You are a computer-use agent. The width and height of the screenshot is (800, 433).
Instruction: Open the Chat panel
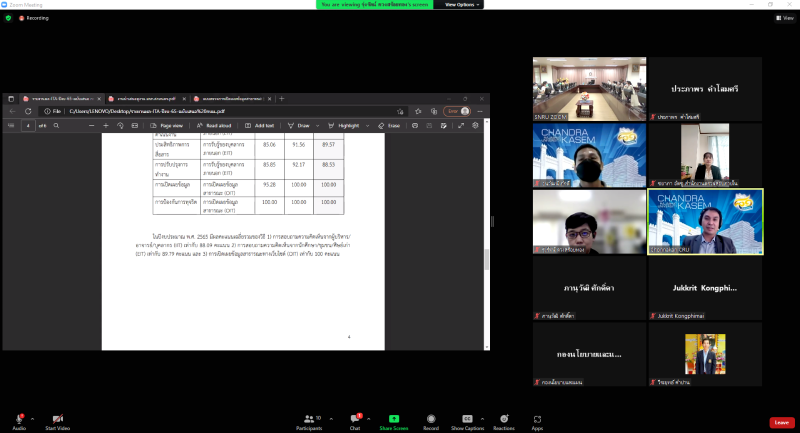coord(354,418)
